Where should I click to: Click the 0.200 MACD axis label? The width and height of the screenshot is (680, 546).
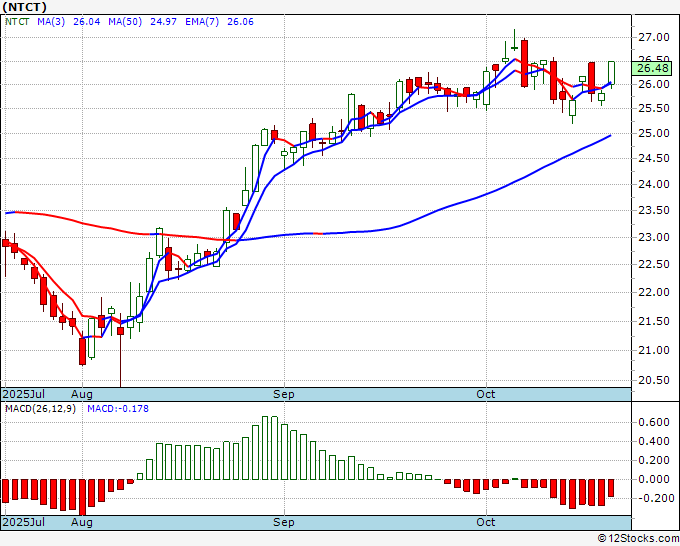pyautogui.click(x=654, y=460)
